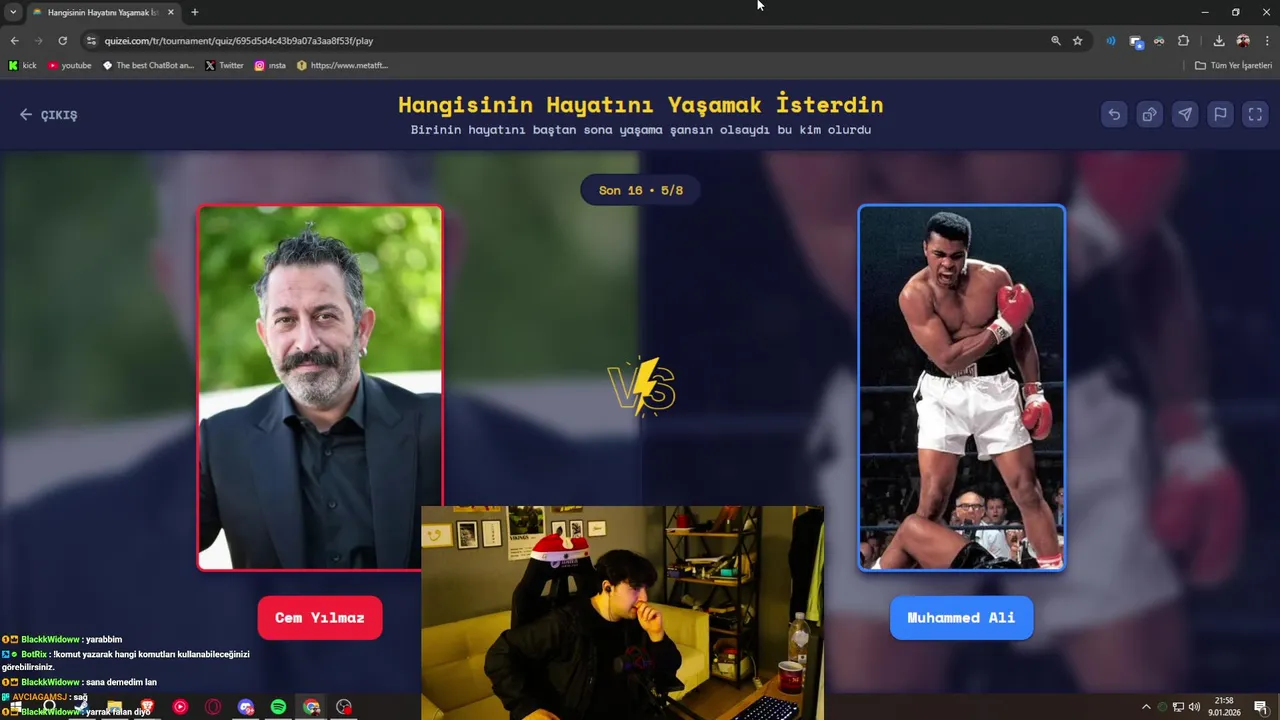This screenshot has width=1280, height=720.
Task: Open the notification center icon
Action: point(1260,707)
